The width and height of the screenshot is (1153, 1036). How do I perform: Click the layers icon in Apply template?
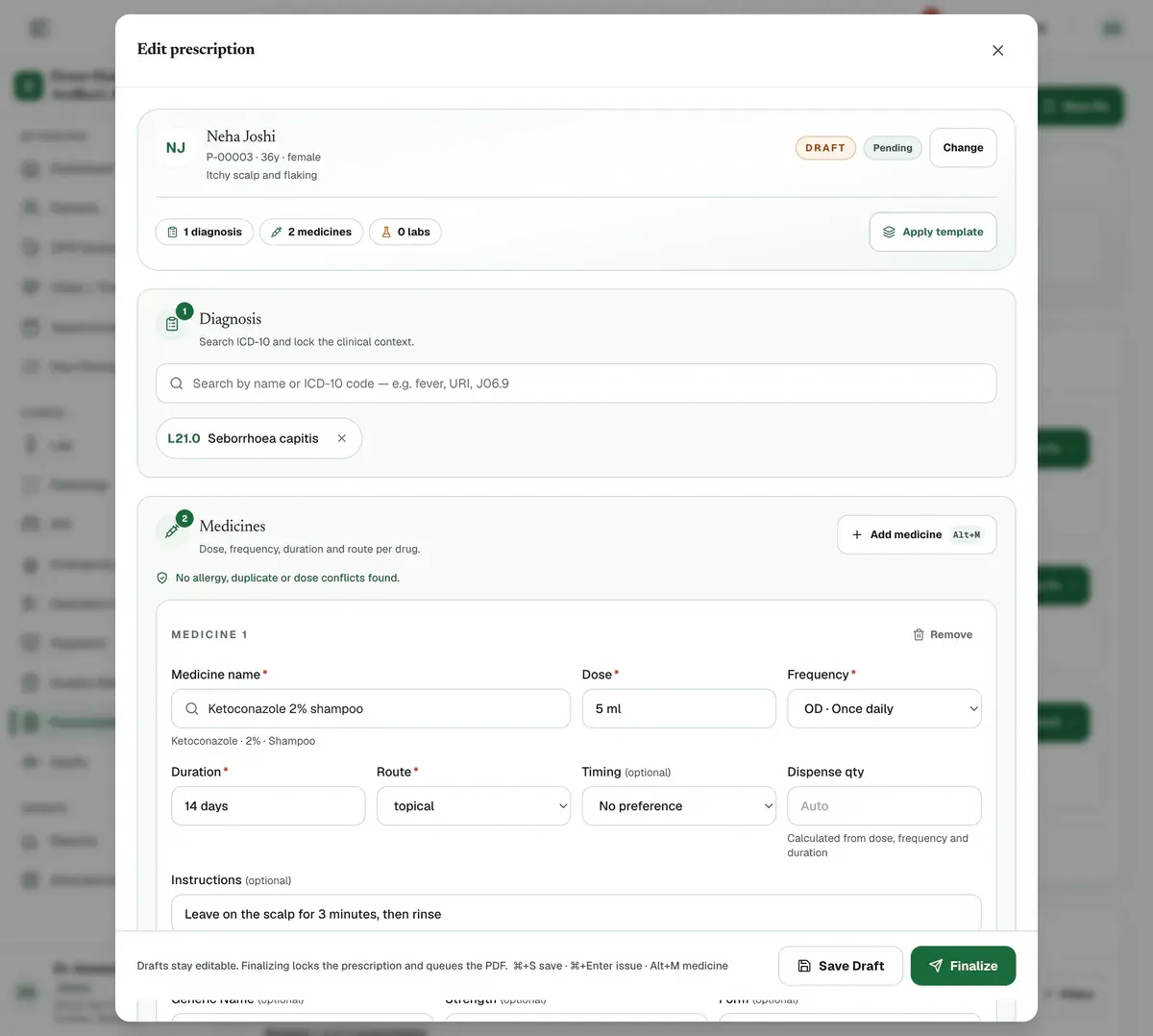pyautogui.click(x=889, y=232)
